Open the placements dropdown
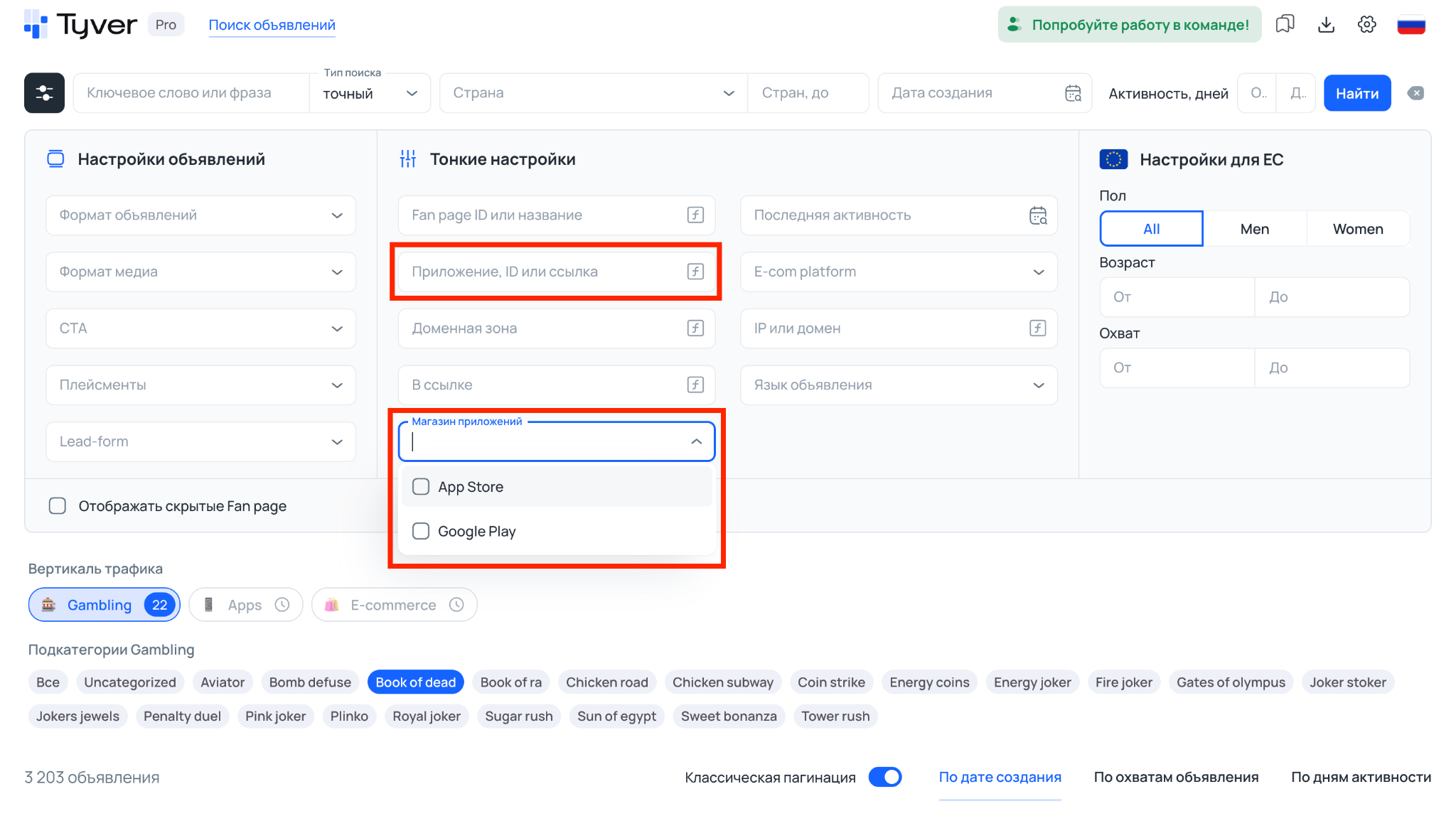The width and height of the screenshot is (1456, 816). (x=201, y=385)
